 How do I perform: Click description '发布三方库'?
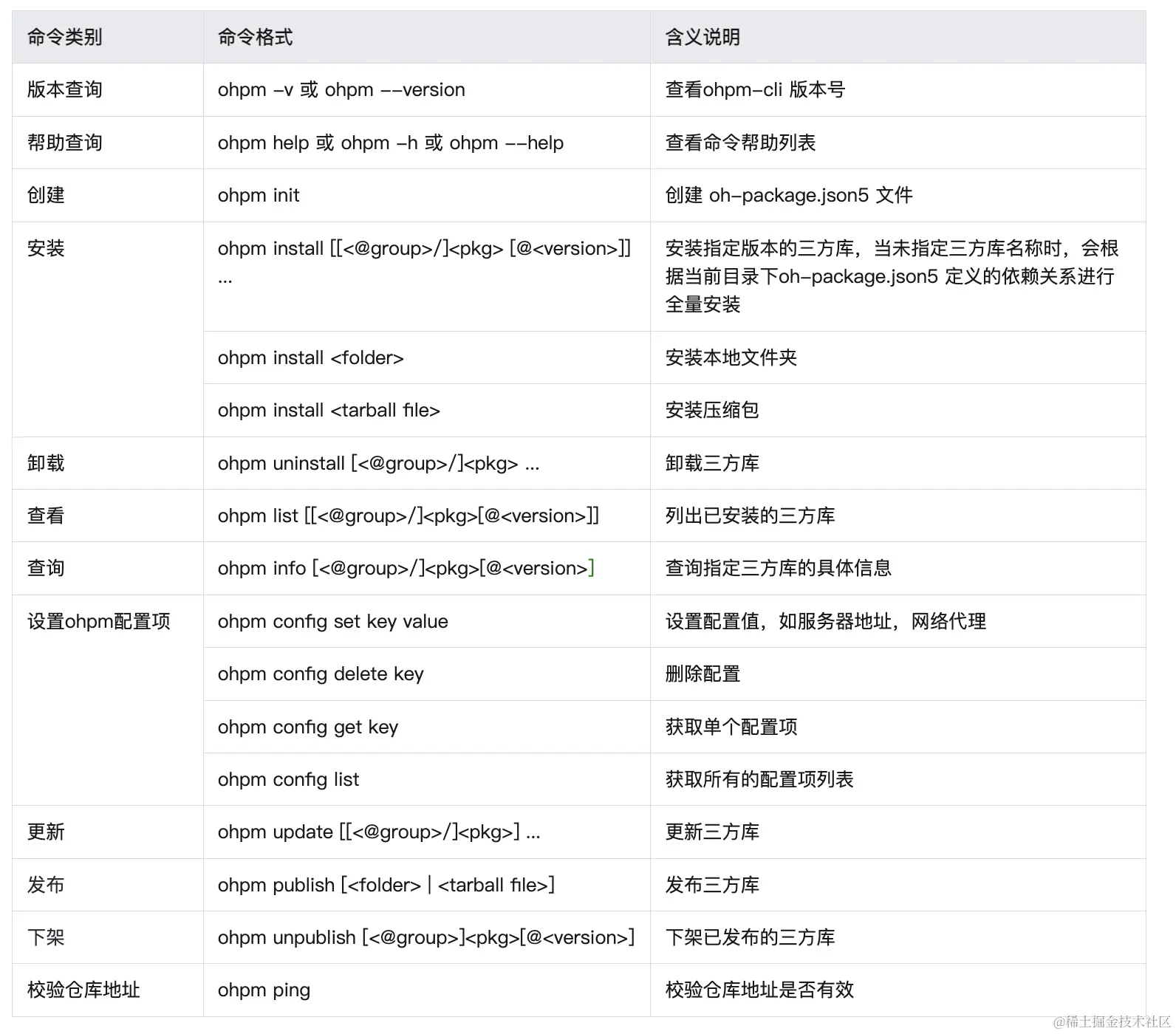click(712, 885)
